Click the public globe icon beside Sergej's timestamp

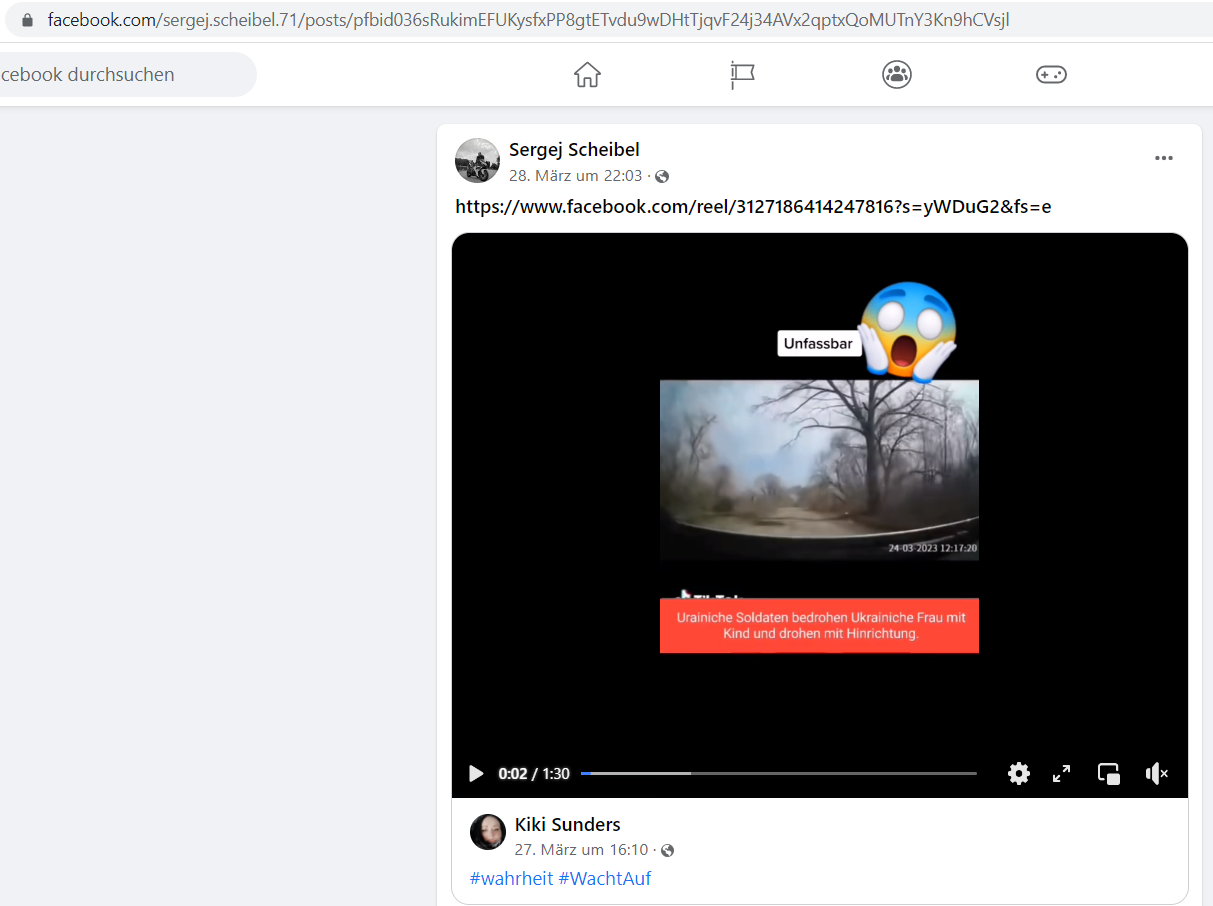[662, 177]
